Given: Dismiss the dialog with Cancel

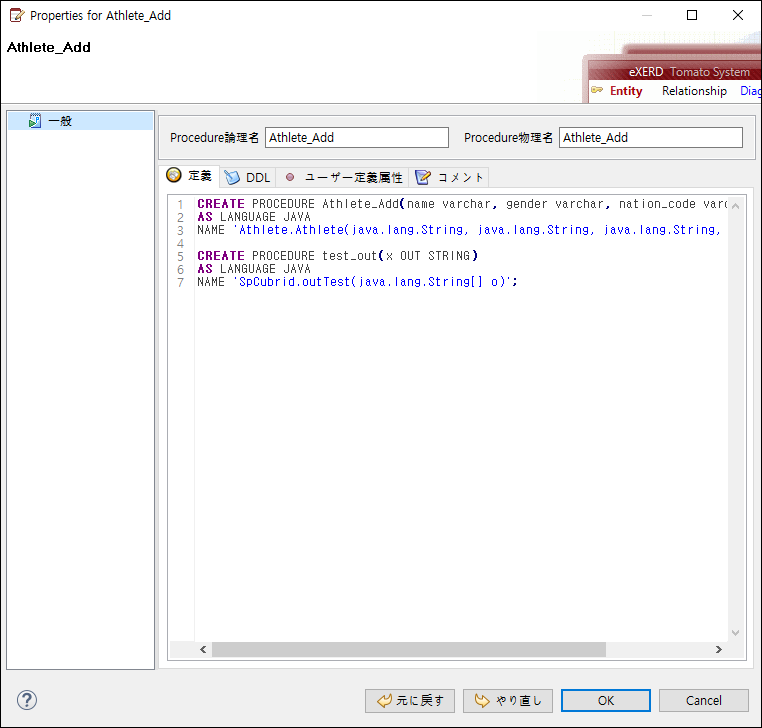Looking at the screenshot, I should (x=703, y=701).
